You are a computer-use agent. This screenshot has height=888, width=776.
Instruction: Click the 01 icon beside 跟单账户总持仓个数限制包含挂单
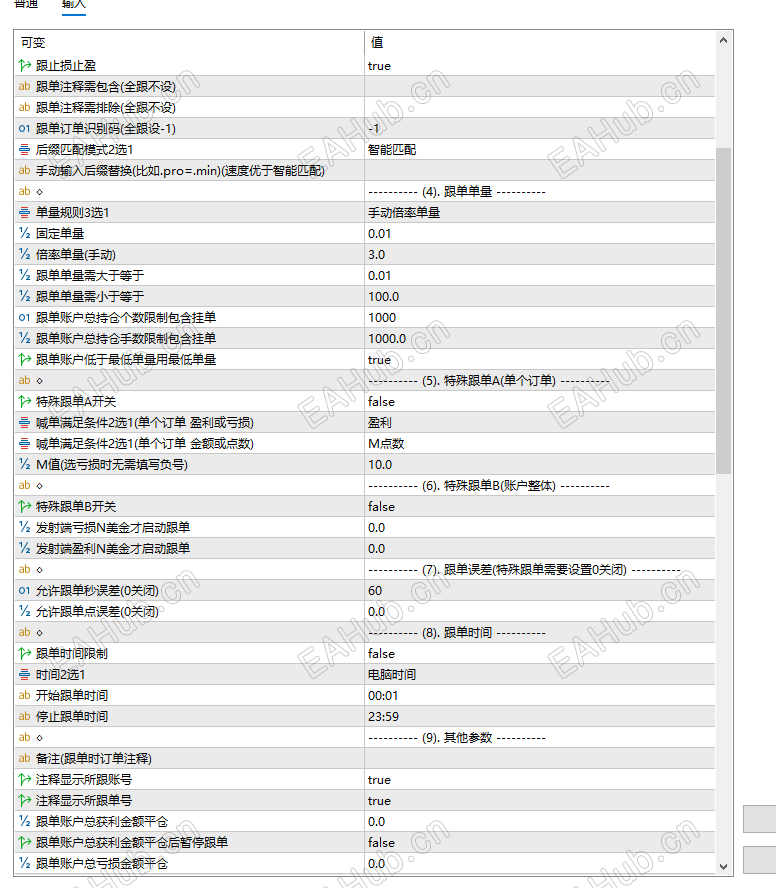[x=24, y=317]
